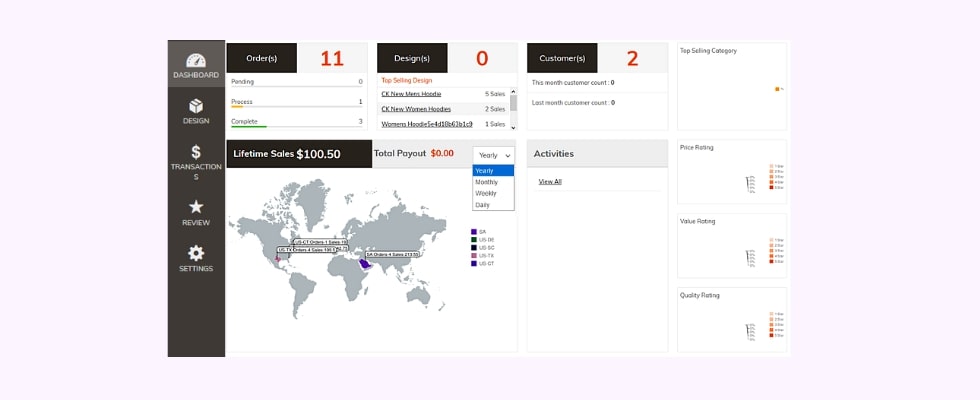Click the Design(s) header tile
This screenshot has width=980, height=400.
[x=412, y=58]
